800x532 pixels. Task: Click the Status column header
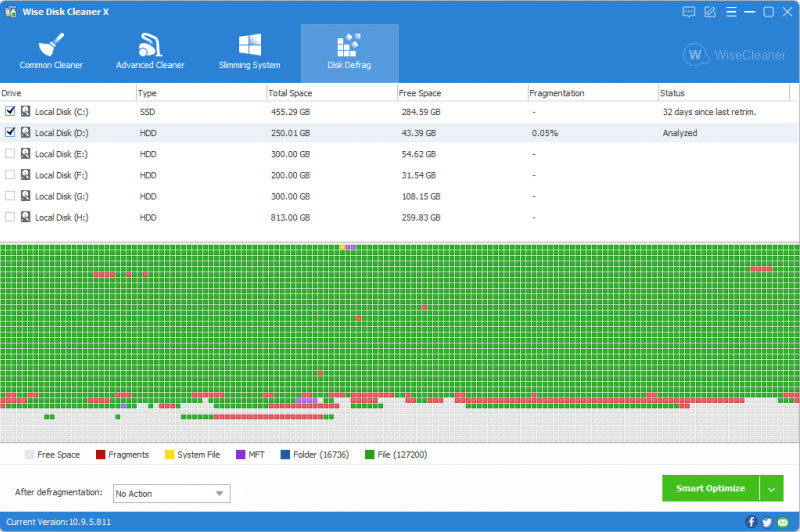click(723, 93)
